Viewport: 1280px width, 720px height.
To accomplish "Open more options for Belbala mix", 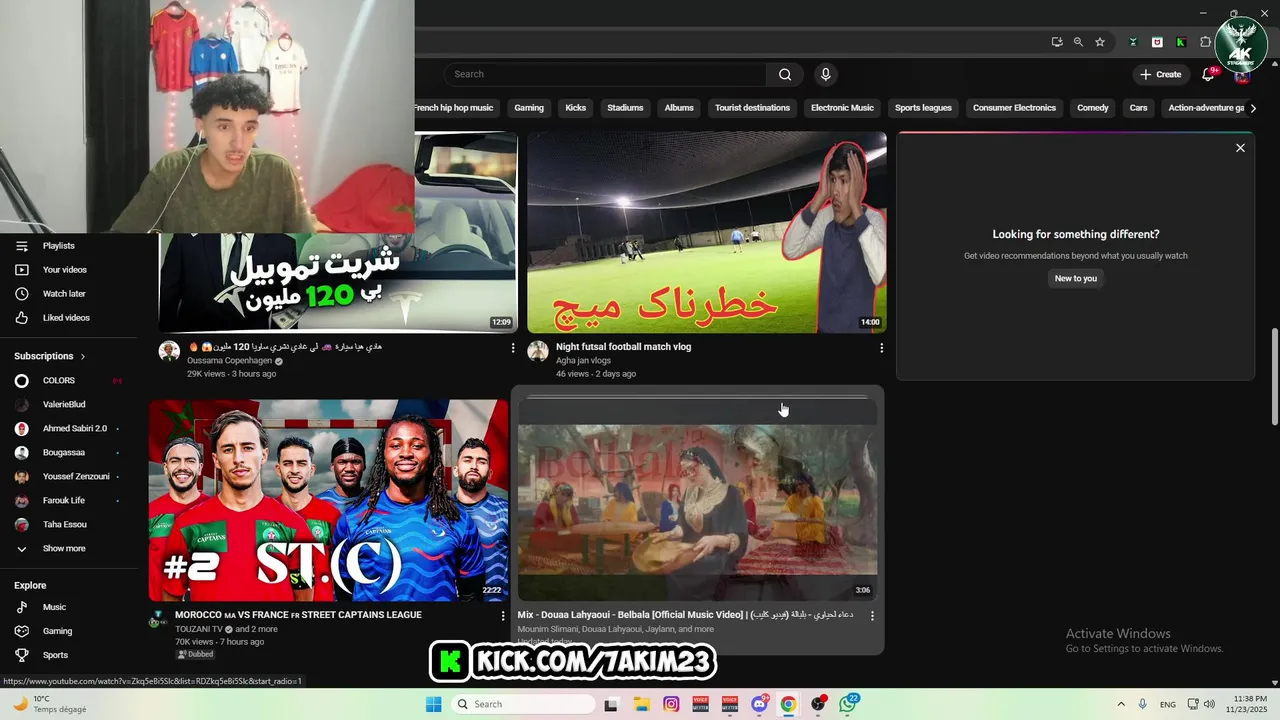I will (872, 616).
